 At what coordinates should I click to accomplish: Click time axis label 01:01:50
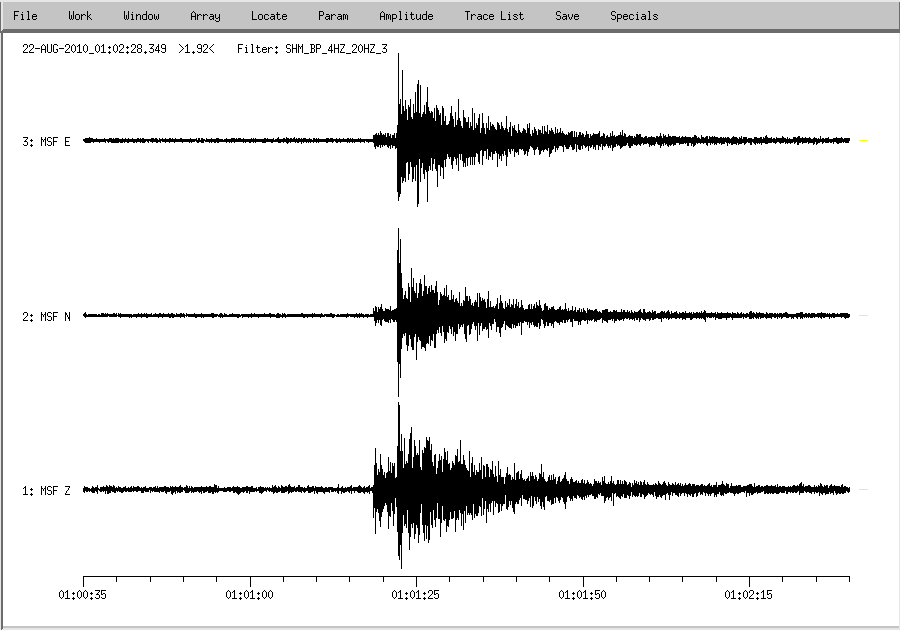click(582, 594)
